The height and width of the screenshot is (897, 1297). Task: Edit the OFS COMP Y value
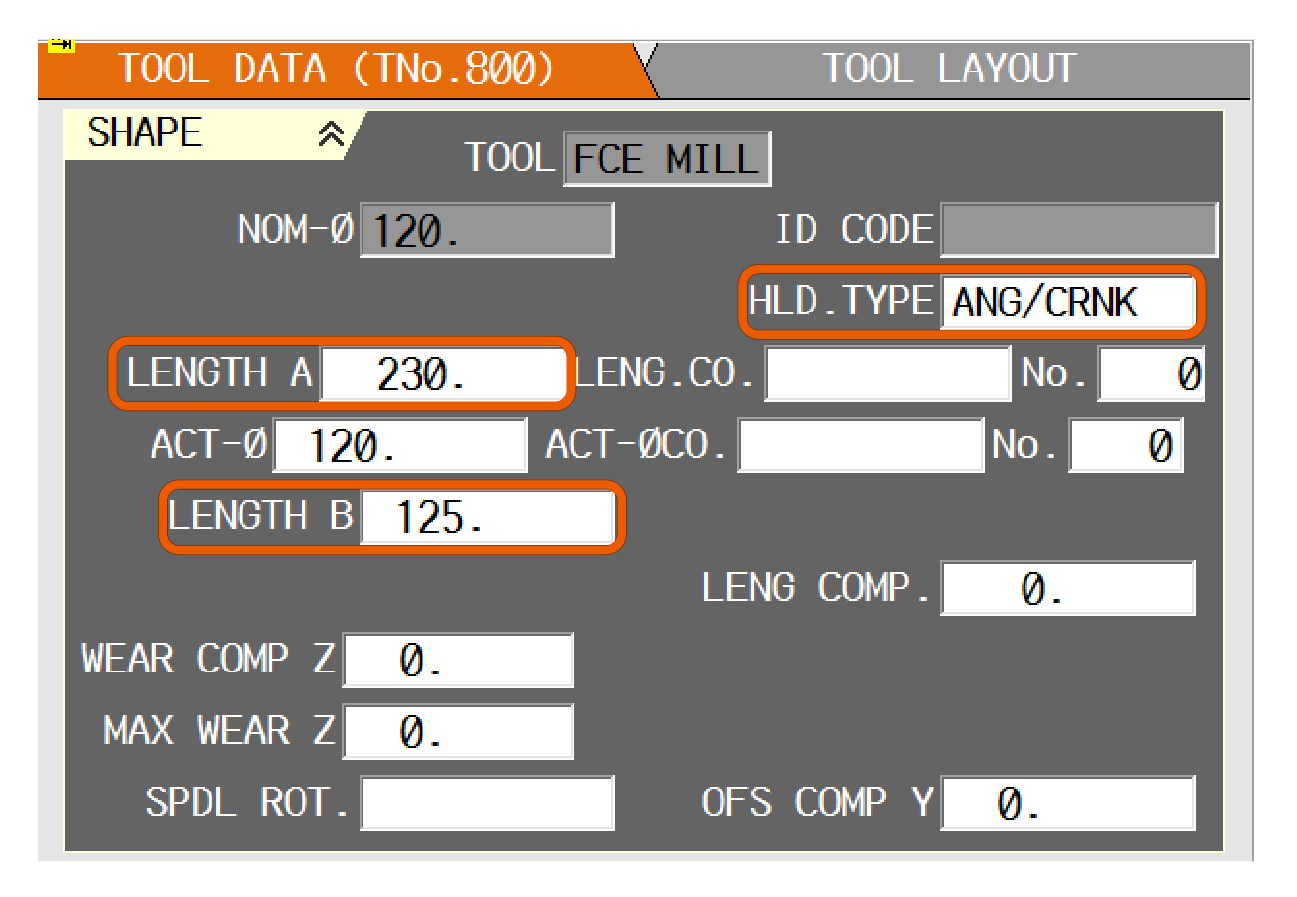pyautogui.click(x=1067, y=804)
